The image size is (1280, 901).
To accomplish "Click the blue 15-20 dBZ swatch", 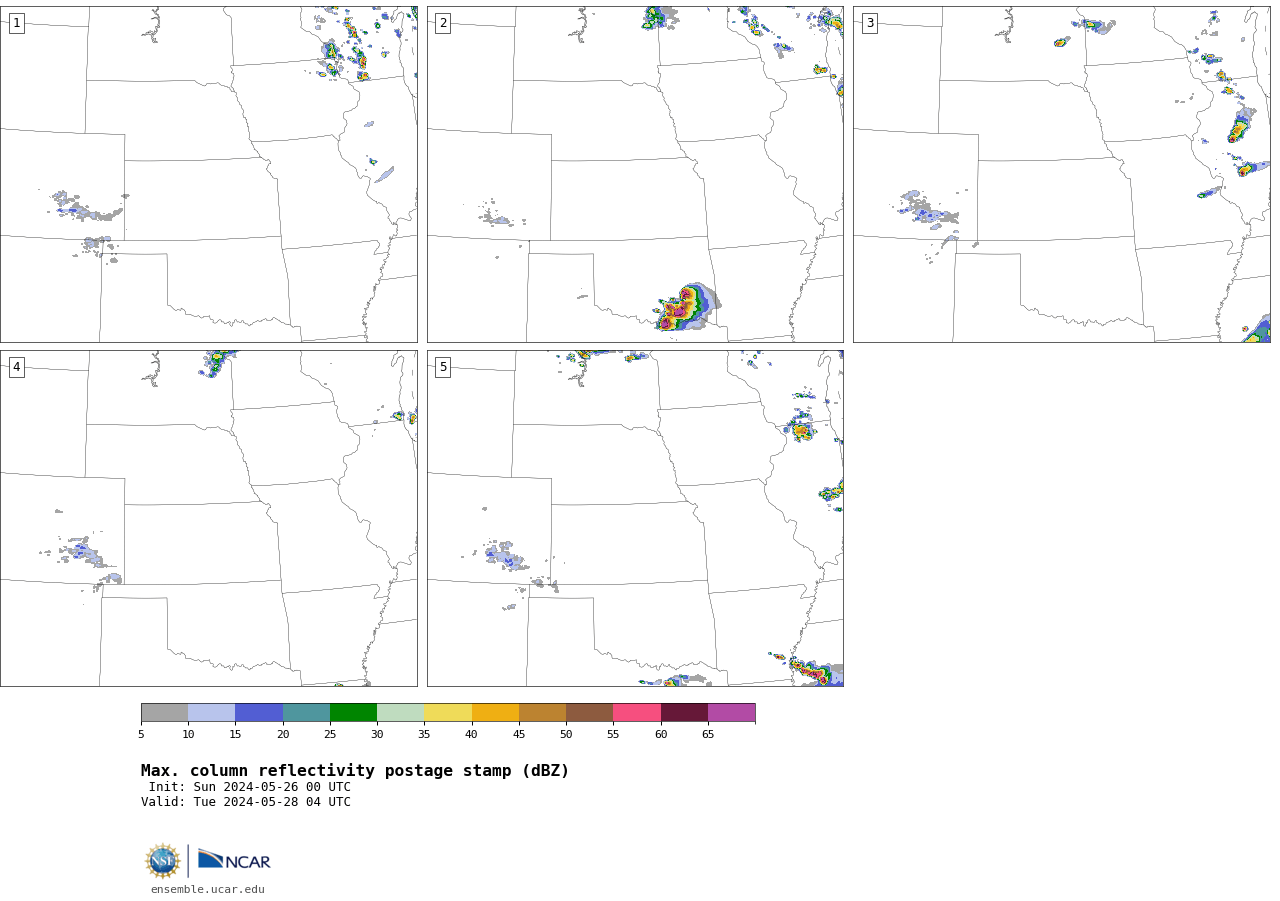I will tap(259, 712).
